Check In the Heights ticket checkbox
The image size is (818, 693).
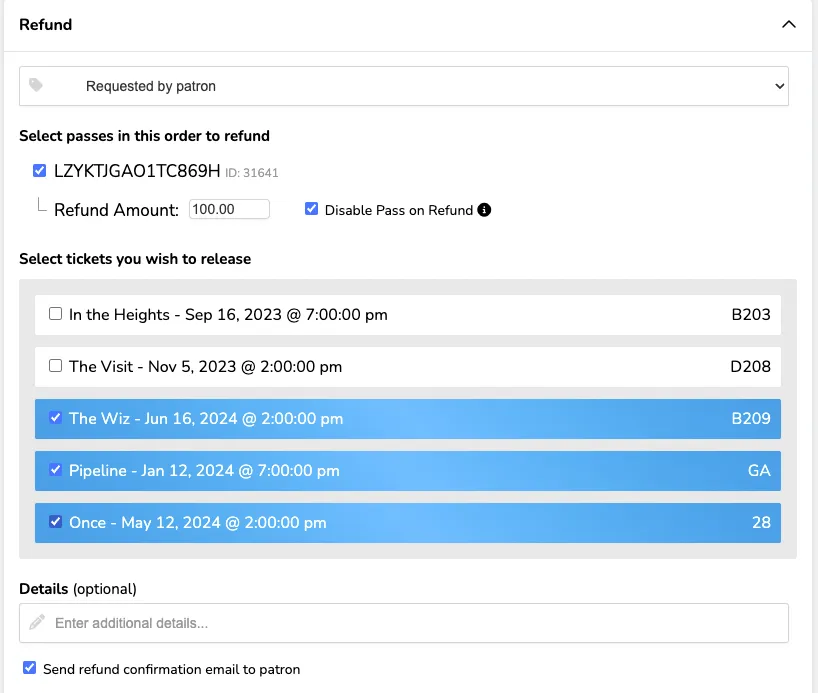(55, 314)
